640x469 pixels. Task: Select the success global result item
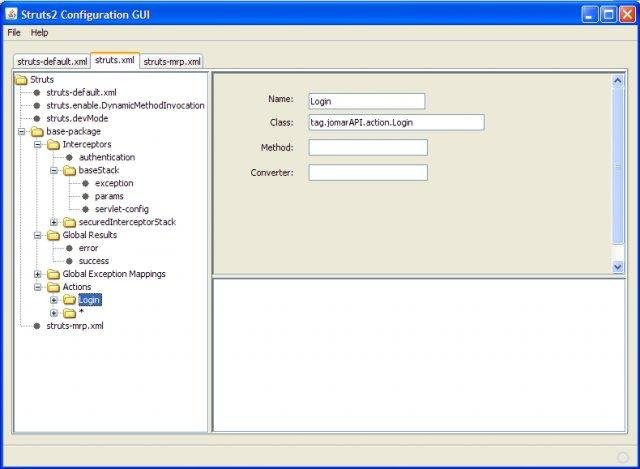94,261
